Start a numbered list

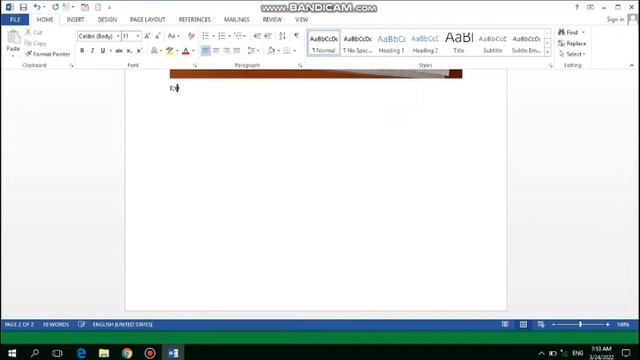click(222, 36)
